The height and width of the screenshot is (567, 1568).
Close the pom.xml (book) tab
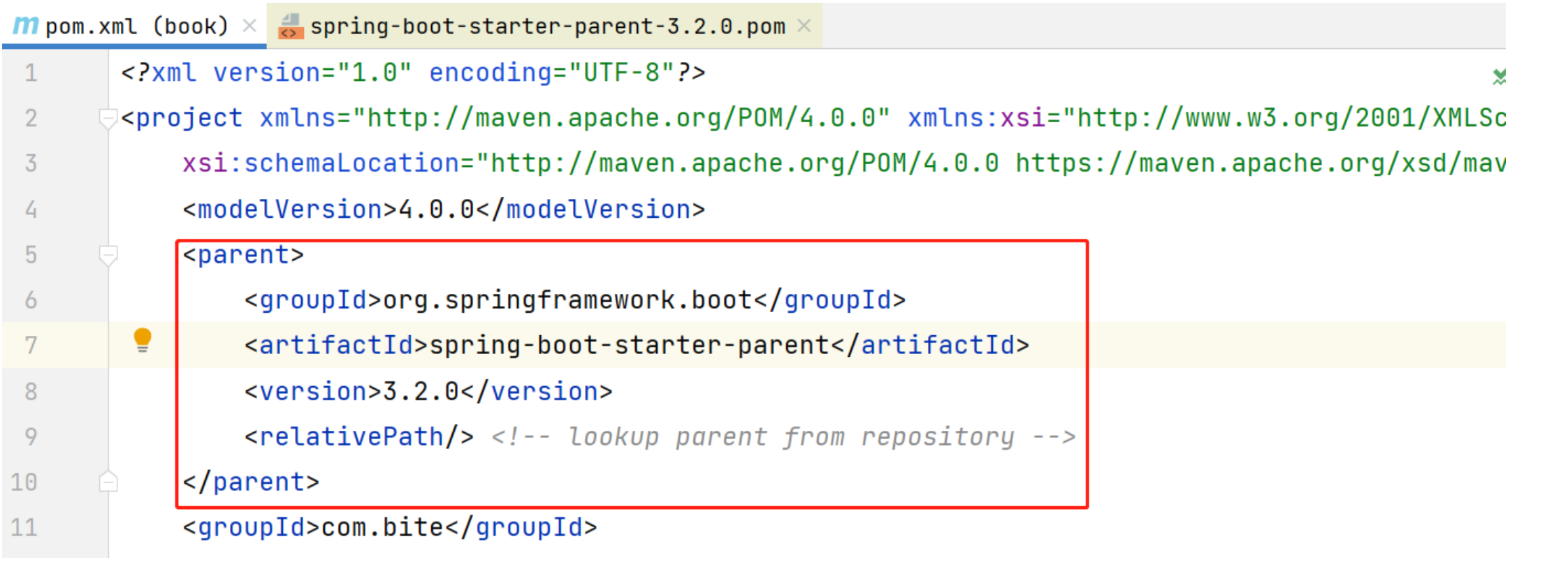249,27
